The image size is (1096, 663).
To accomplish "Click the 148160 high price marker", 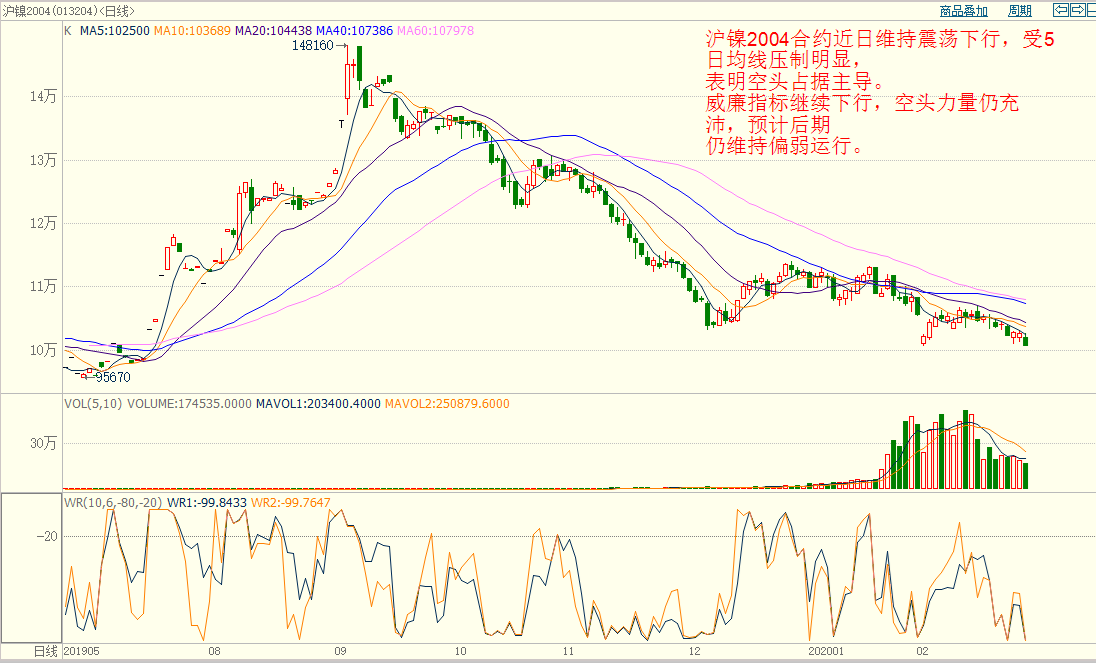I will click(312, 46).
